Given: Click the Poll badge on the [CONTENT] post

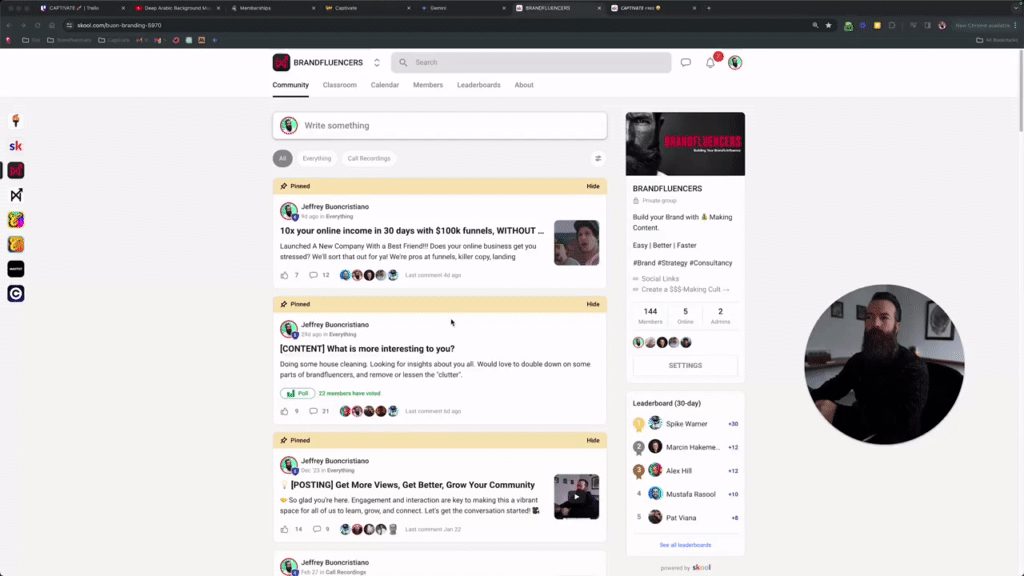Looking at the screenshot, I should (298, 393).
